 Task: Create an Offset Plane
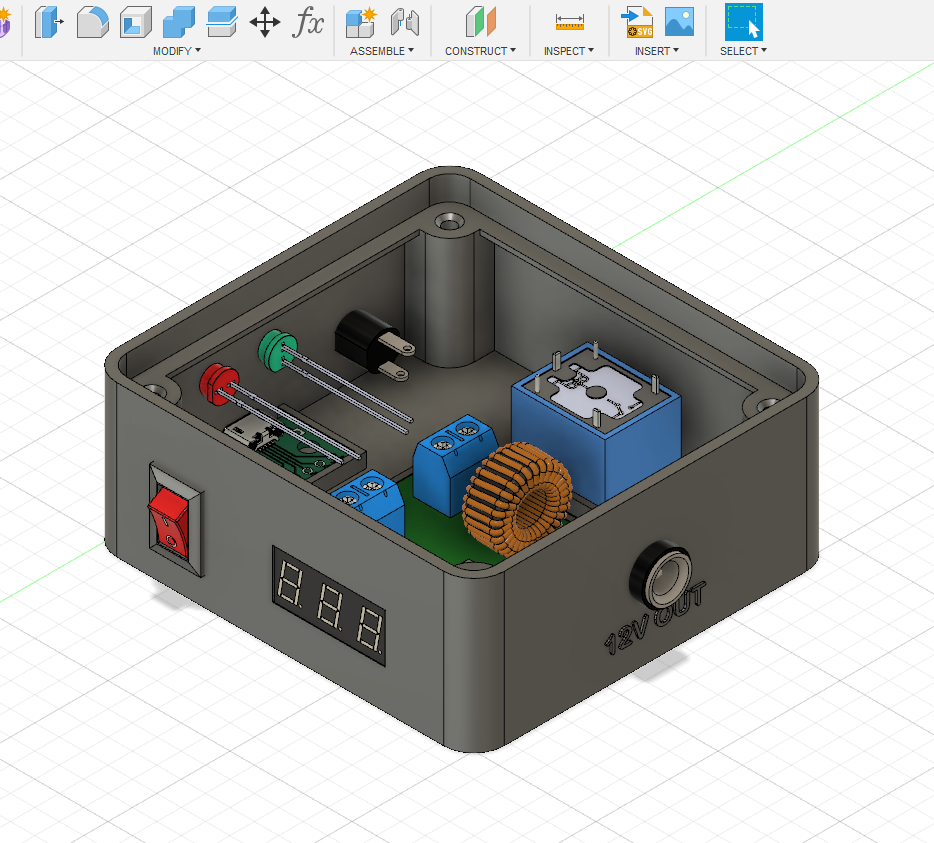point(481,23)
